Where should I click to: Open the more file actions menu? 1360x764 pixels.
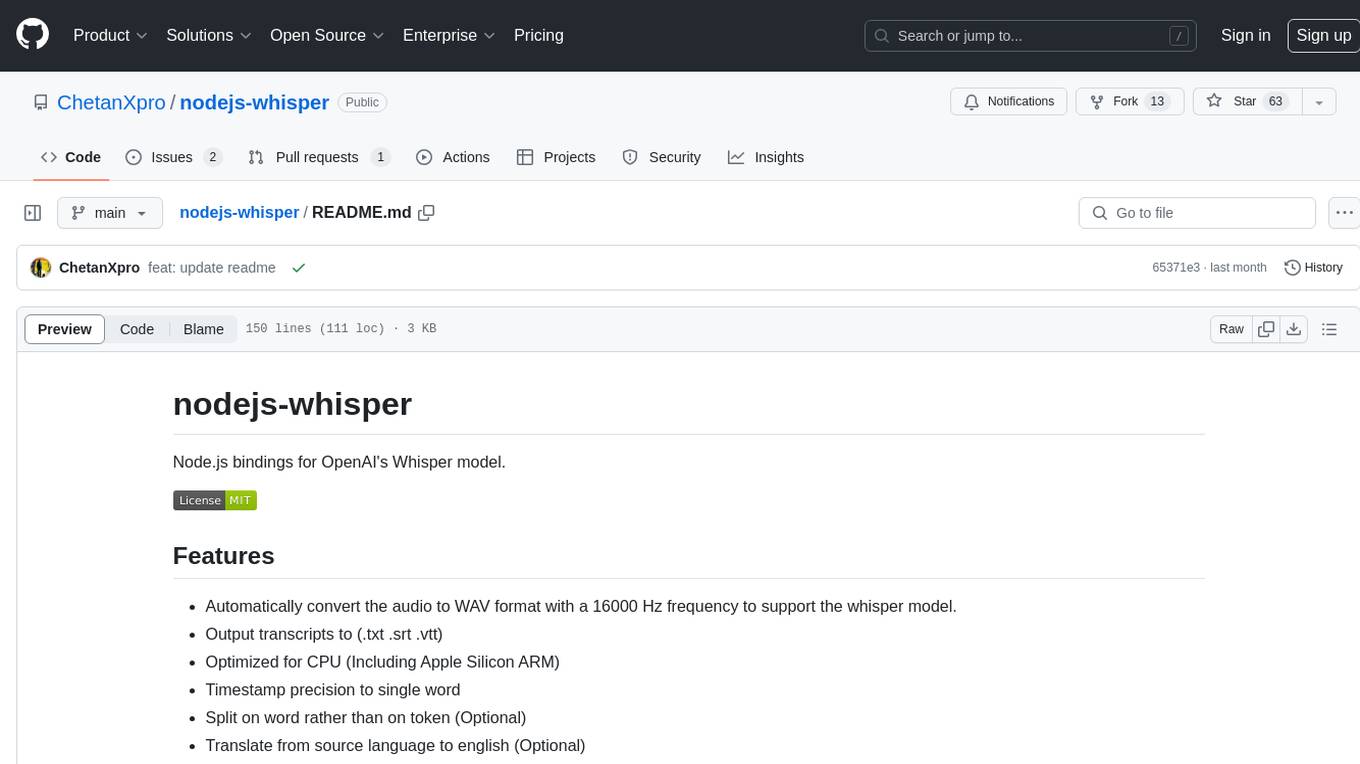1344,213
